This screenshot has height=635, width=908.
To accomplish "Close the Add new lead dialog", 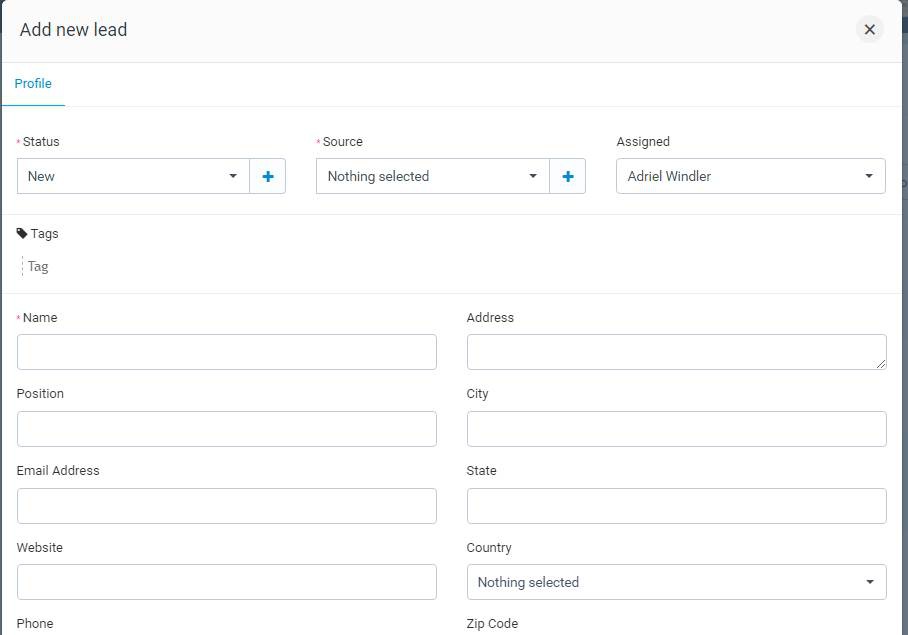I will [x=869, y=30].
